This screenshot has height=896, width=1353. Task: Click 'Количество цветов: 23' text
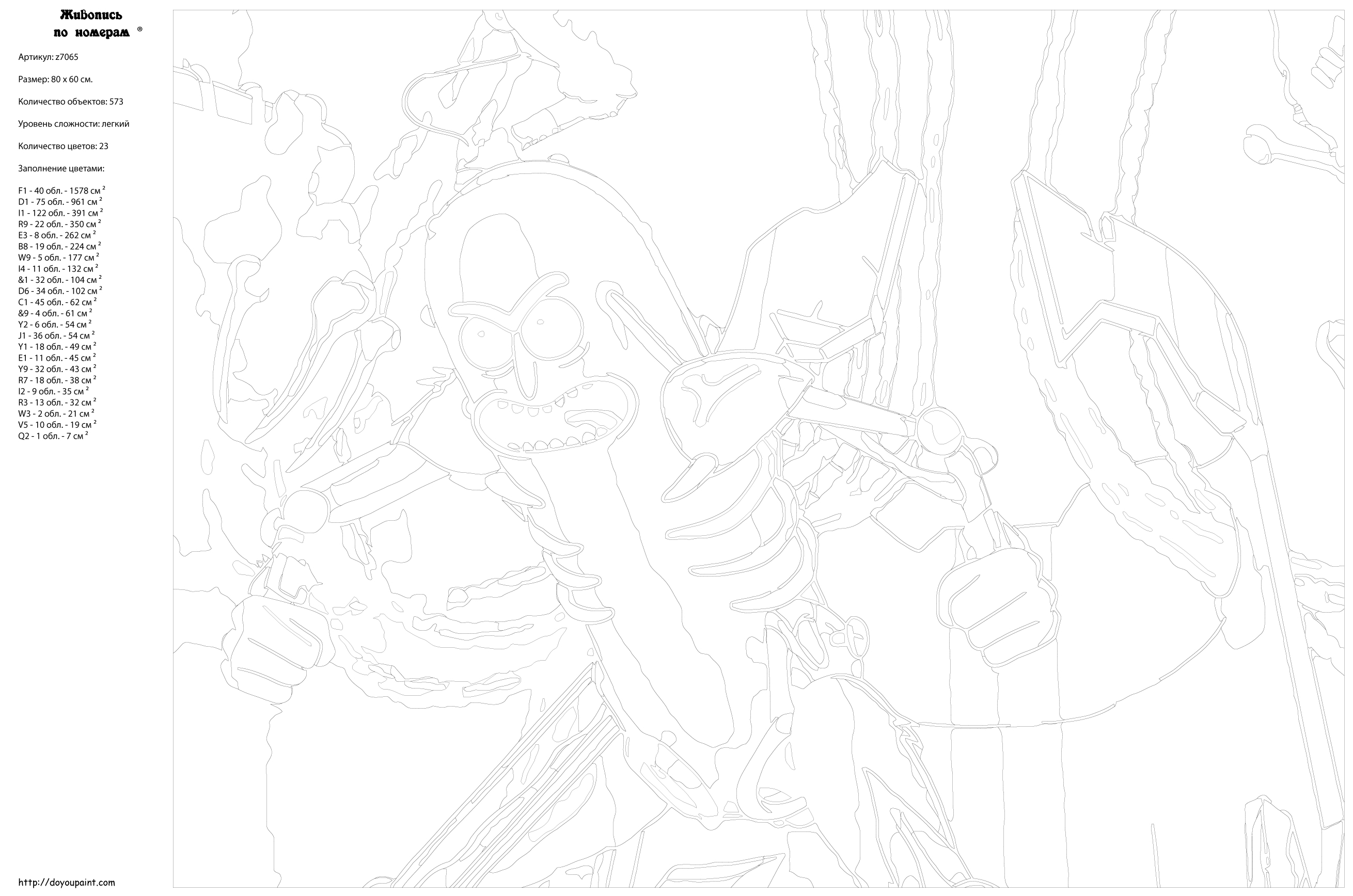pyautogui.click(x=63, y=146)
